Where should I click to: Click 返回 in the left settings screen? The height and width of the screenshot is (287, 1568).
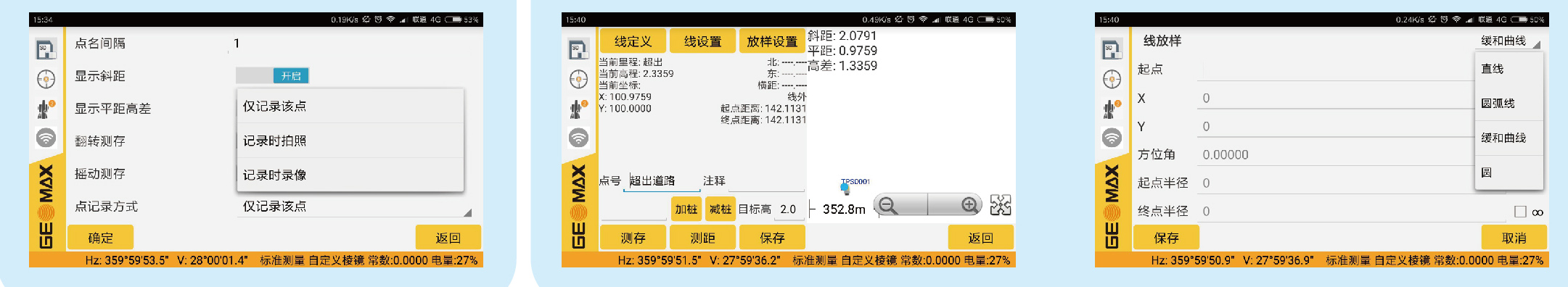pos(448,238)
